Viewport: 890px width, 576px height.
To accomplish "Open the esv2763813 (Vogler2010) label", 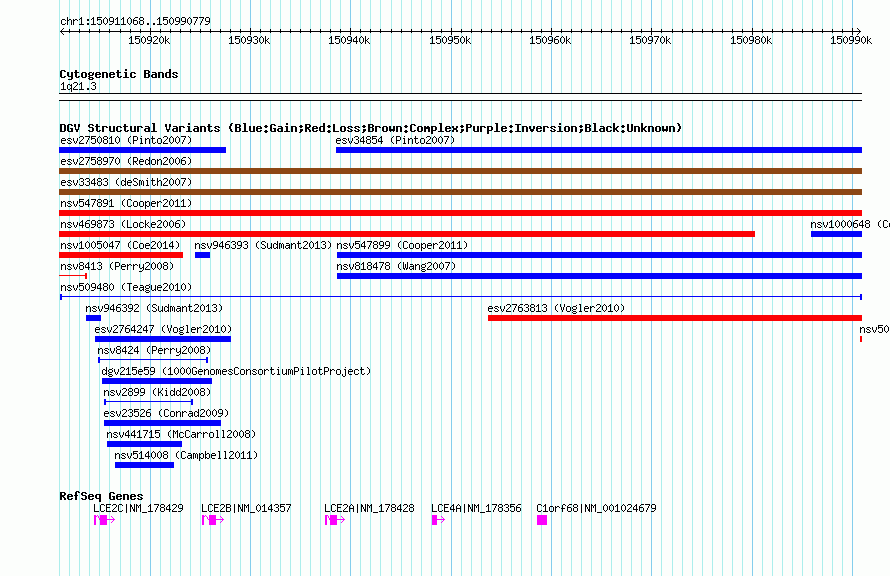I will pyautogui.click(x=556, y=308).
